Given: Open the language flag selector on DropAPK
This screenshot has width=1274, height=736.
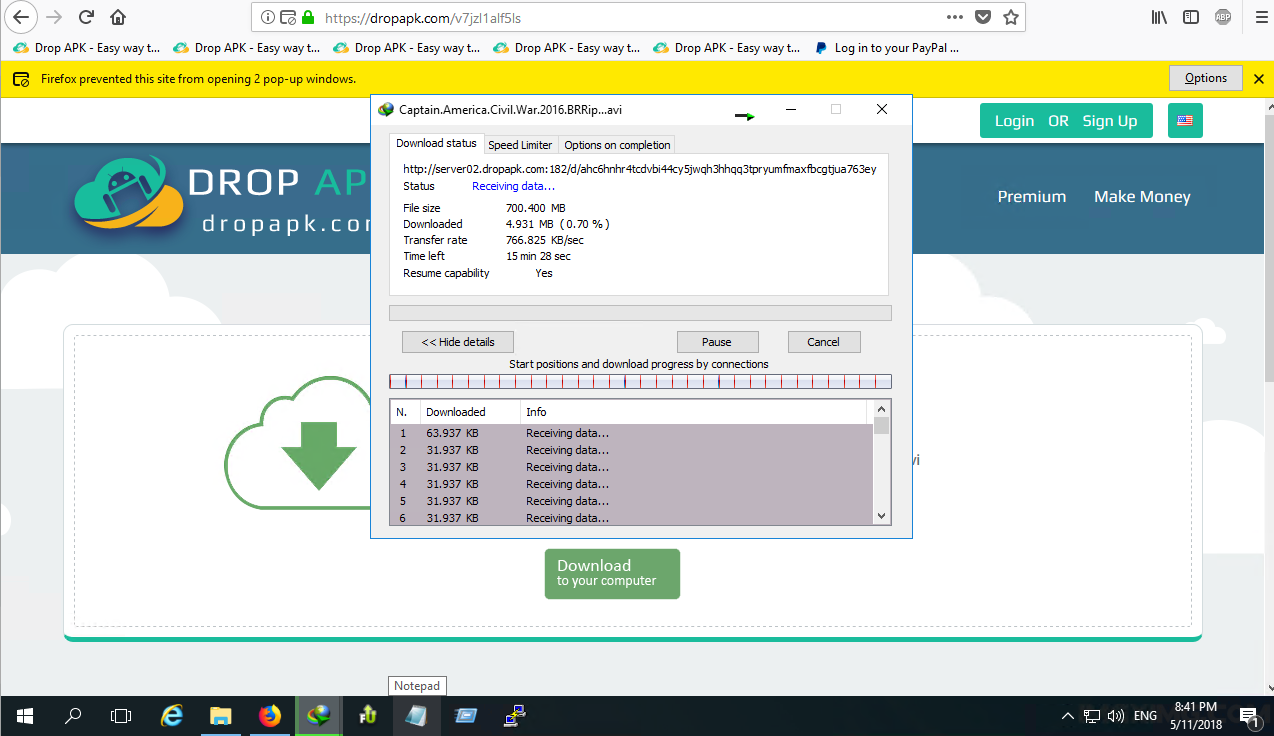Looking at the screenshot, I should click(1185, 121).
